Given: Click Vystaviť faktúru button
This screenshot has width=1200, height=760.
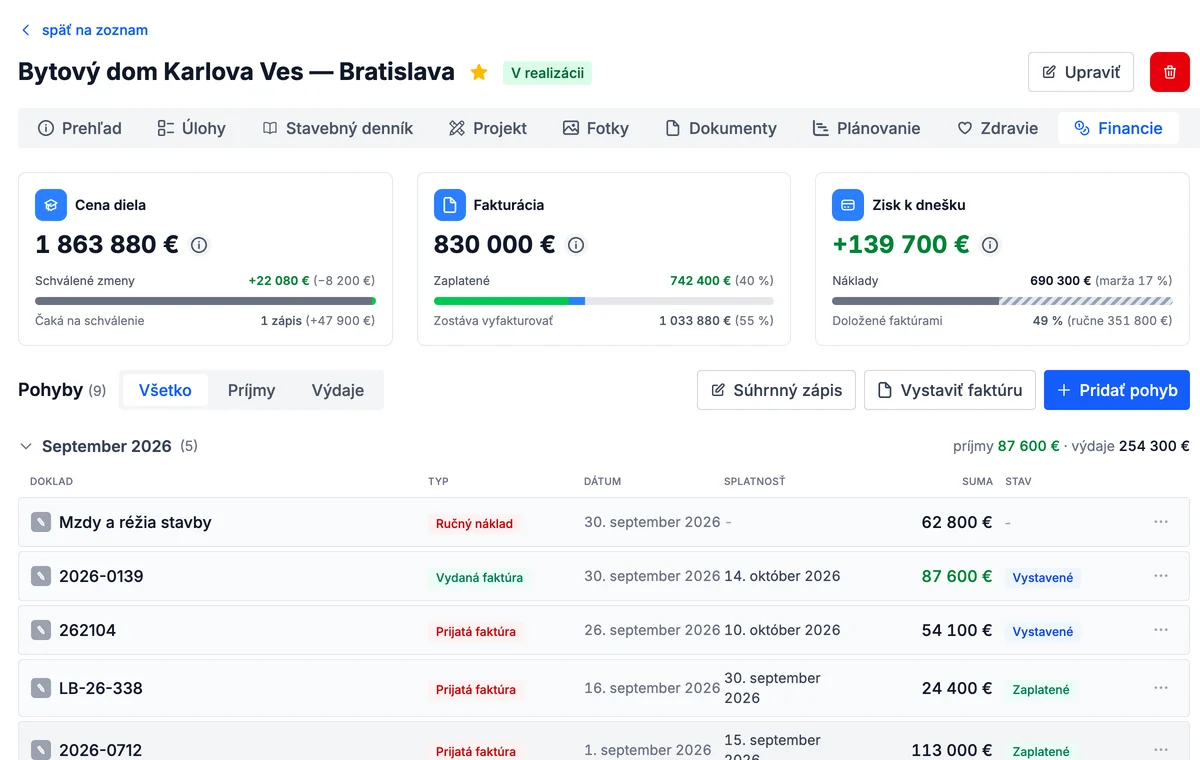Looking at the screenshot, I should point(950,390).
